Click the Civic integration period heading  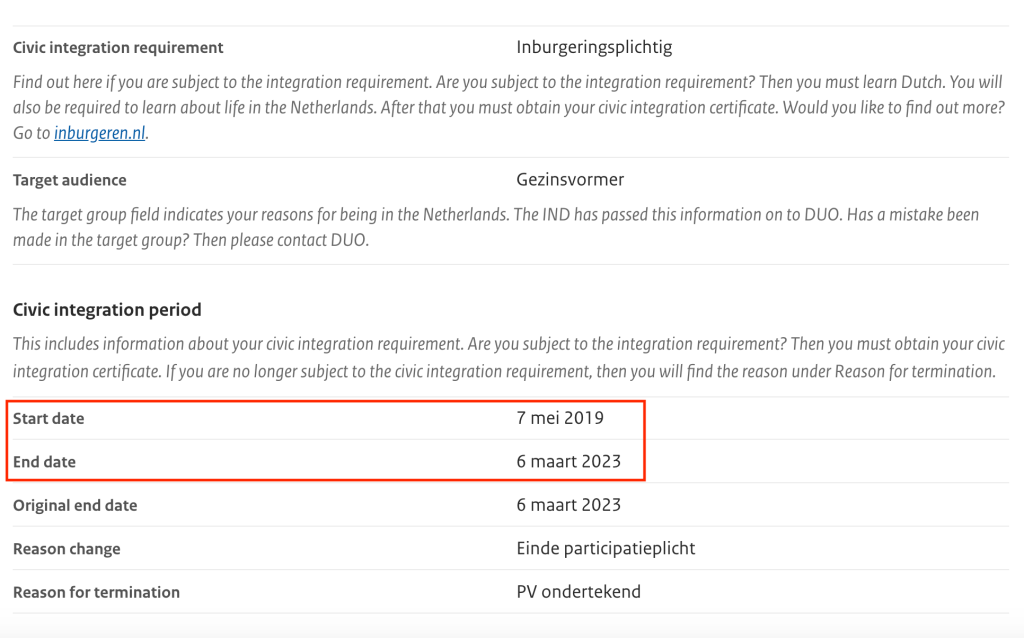(x=107, y=309)
